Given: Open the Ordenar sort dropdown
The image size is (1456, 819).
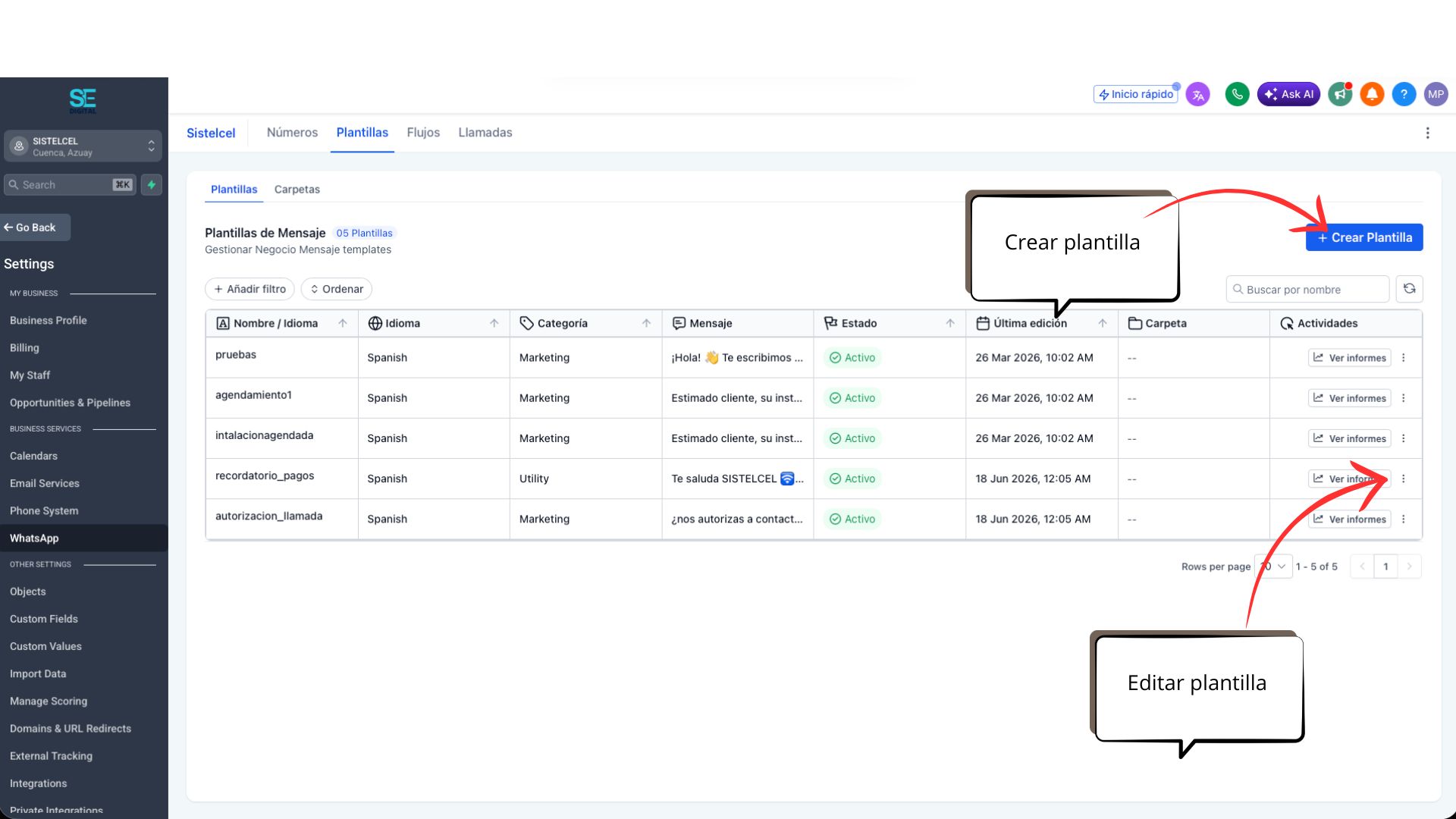Looking at the screenshot, I should click(337, 289).
